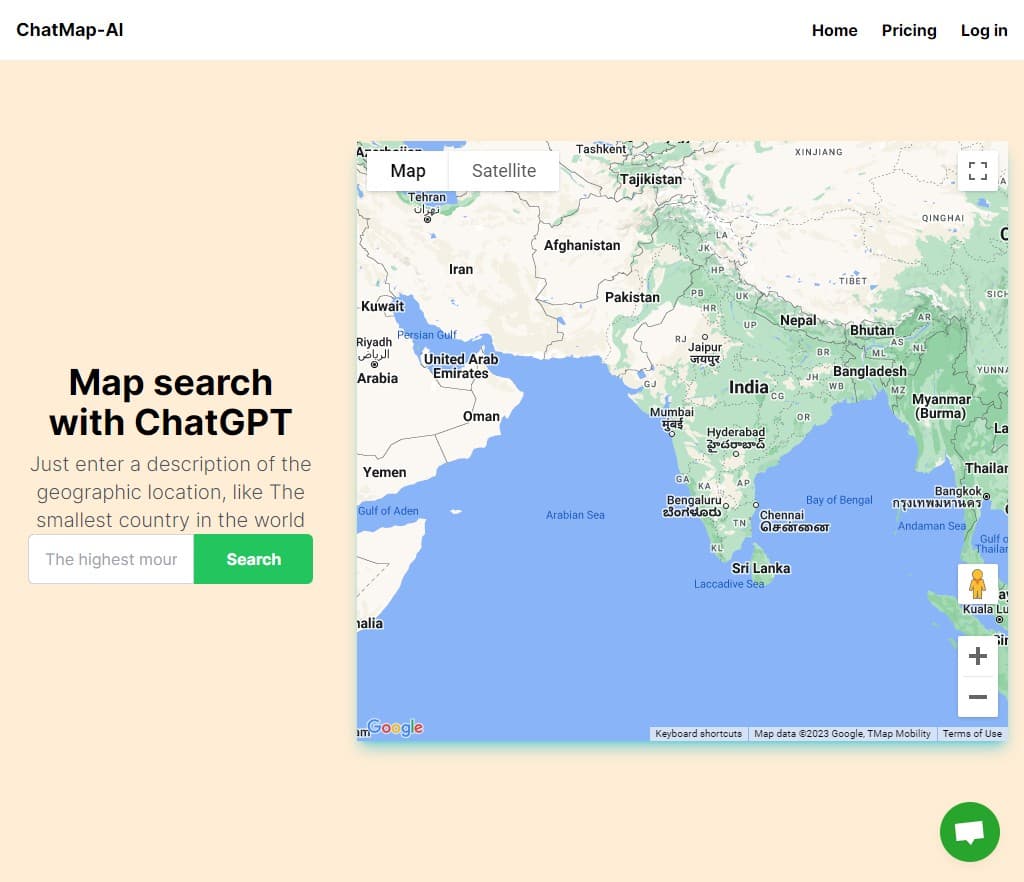Click the Sri Lanka map label
1024x882 pixels.
point(761,568)
